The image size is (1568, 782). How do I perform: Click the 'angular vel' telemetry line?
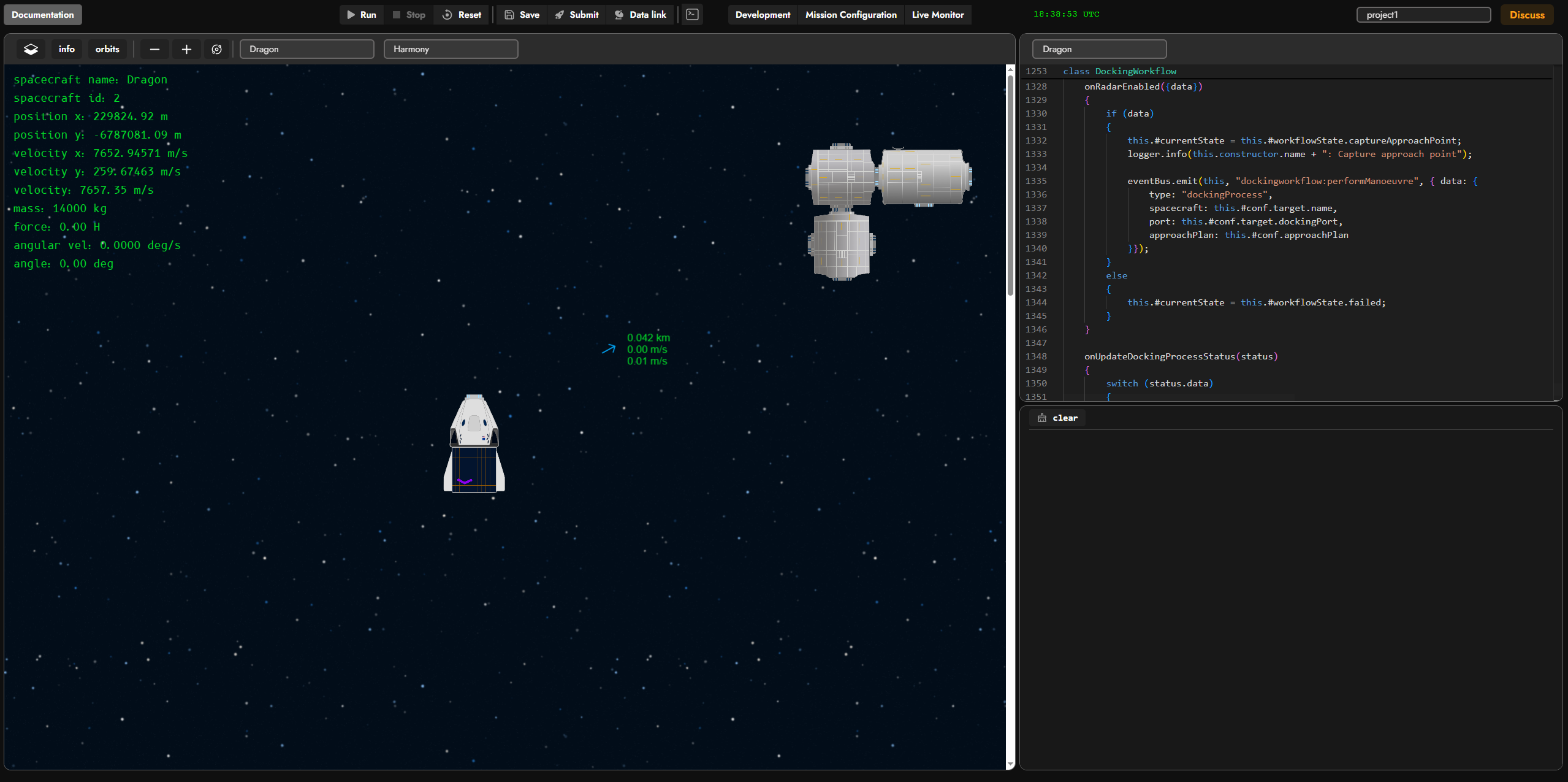click(x=97, y=245)
